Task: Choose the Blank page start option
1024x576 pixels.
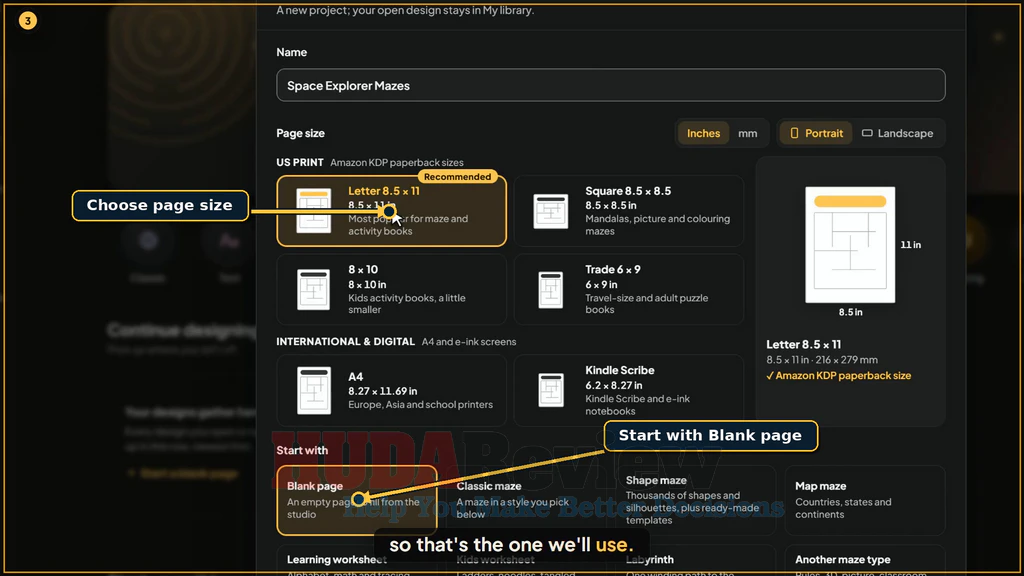Action: click(x=357, y=500)
